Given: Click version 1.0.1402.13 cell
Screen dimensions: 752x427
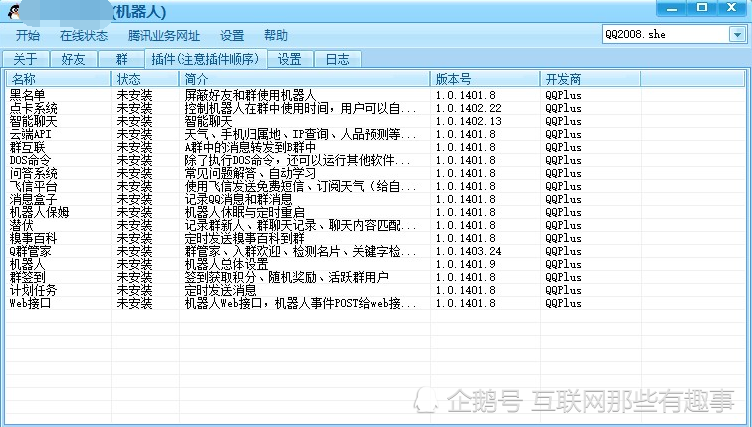Looking at the screenshot, I should 468,121.
